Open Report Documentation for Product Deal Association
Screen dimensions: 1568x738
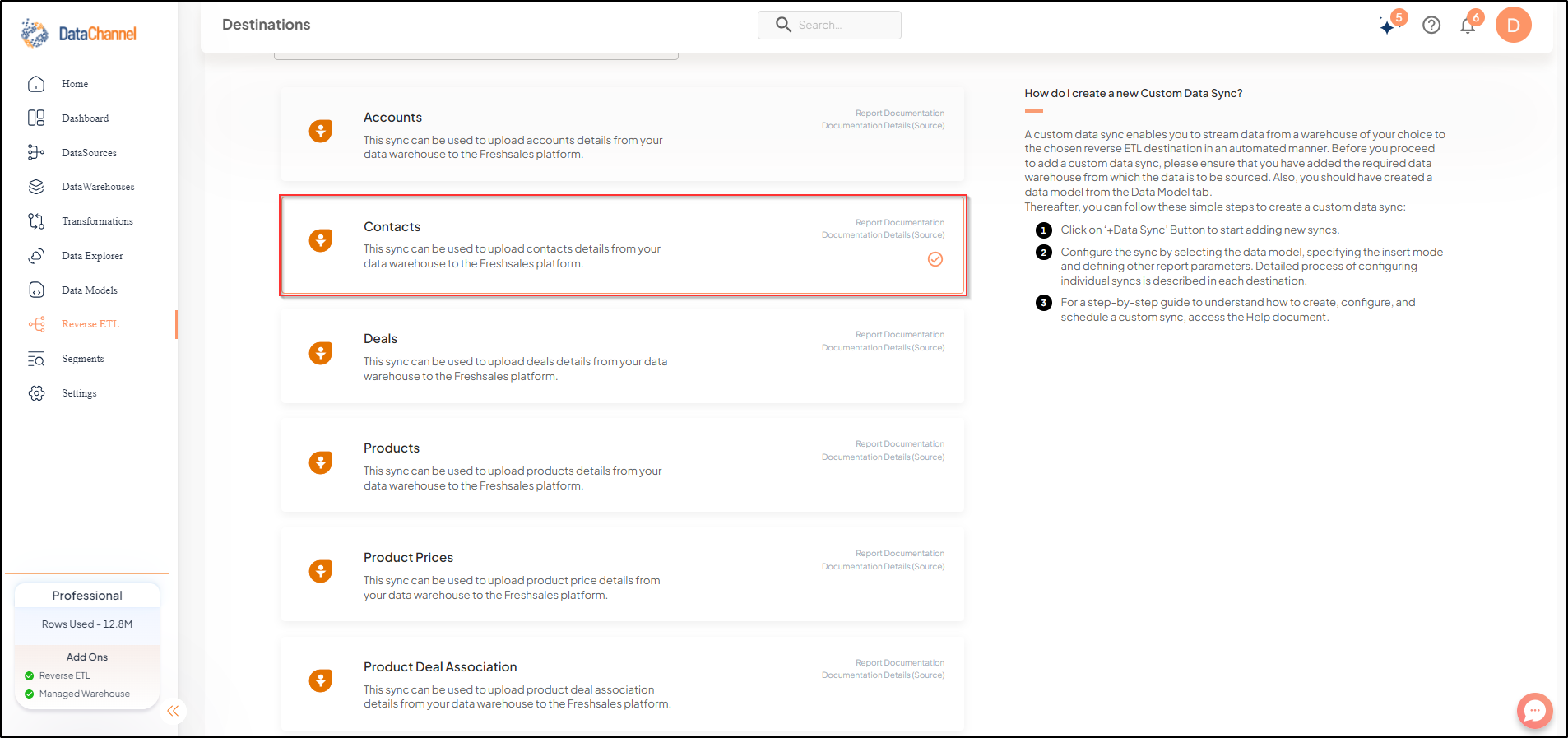tap(900, 663)
